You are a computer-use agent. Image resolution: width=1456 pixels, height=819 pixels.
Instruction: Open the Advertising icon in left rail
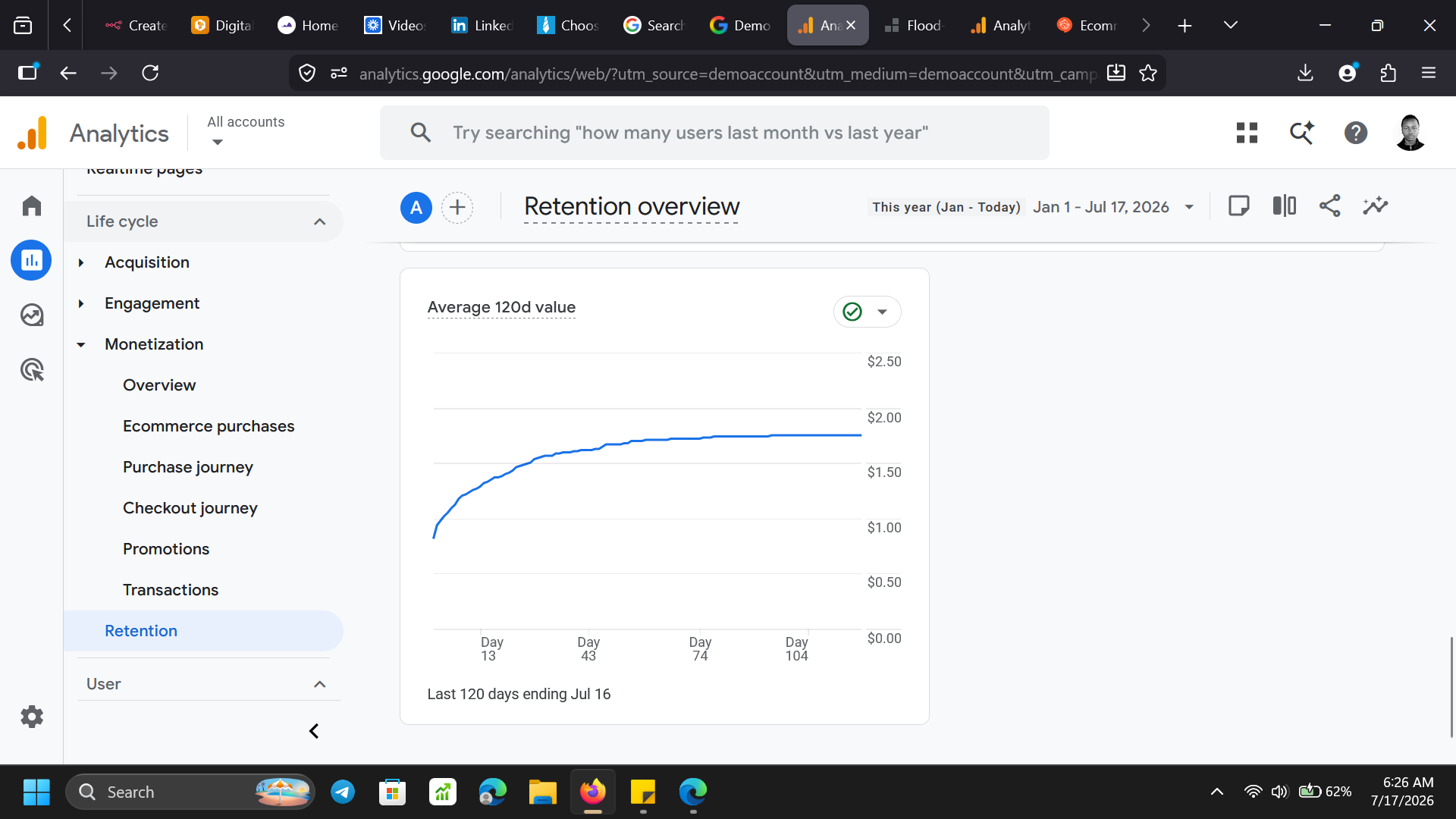coord(31,369)
